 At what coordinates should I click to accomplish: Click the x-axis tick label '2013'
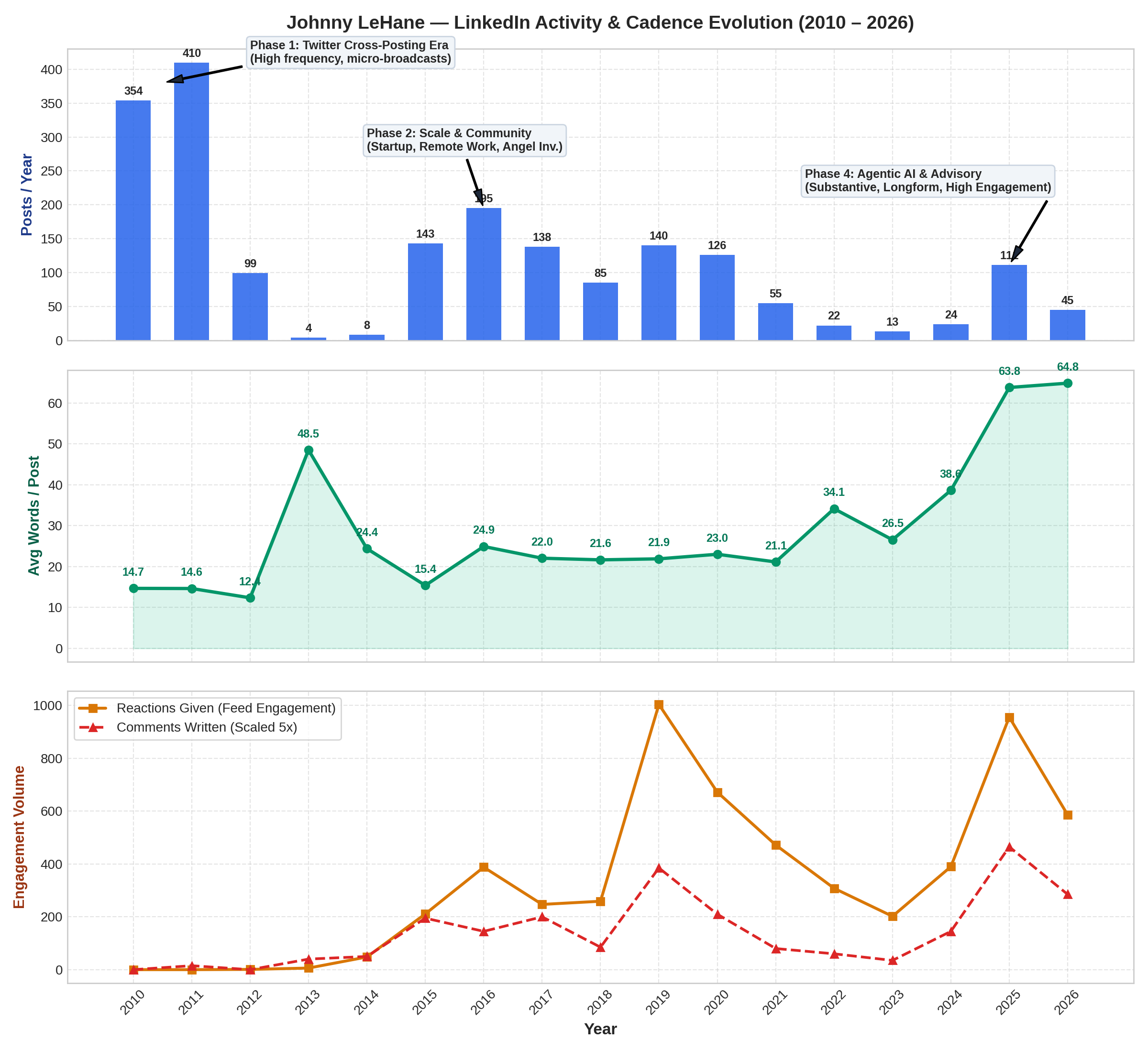[x=307, y=1002]
